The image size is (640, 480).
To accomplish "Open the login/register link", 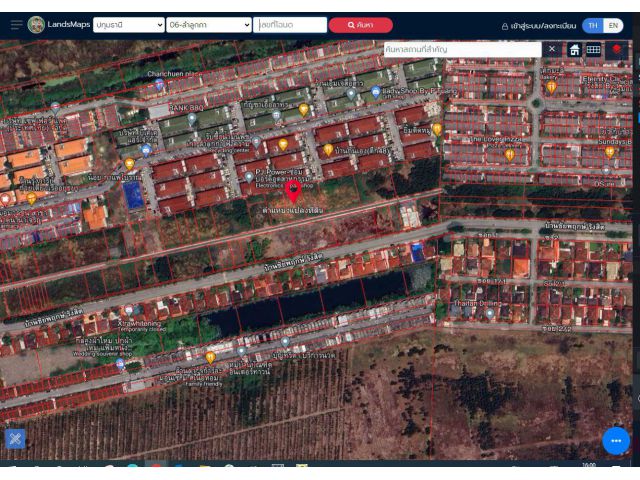I will (539, 26).
